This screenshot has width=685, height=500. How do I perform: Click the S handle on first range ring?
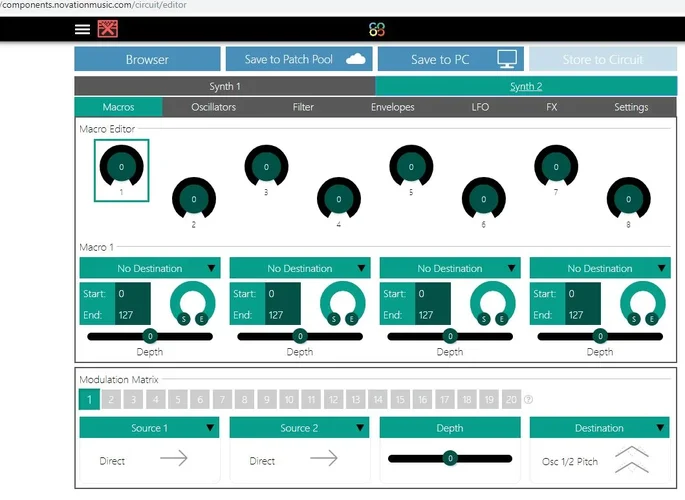pyautogui.click(x=184, y=319)
